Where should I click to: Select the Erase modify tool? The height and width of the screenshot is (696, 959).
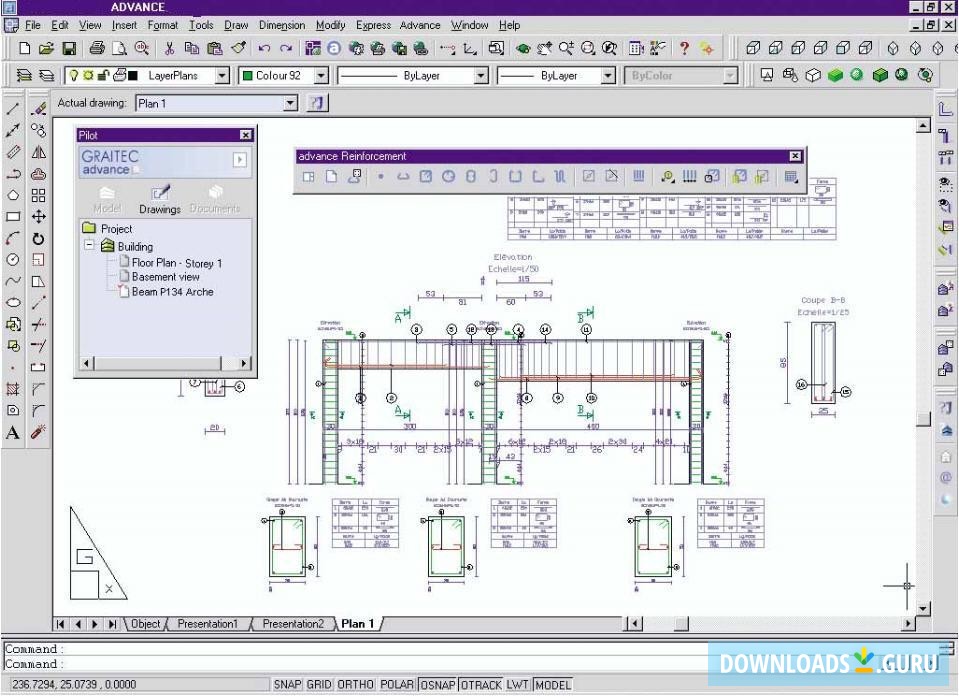[39, 109]
